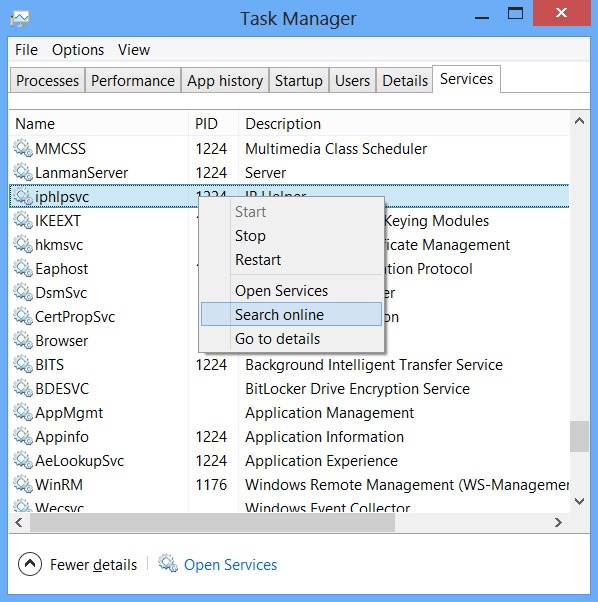
Task: Click the IKEEXT service gear icon
Action: click(23, 221)
